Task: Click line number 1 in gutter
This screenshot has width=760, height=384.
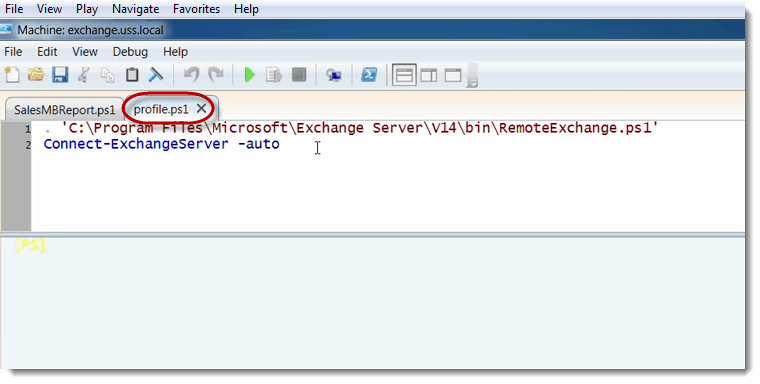Action: 28,129
